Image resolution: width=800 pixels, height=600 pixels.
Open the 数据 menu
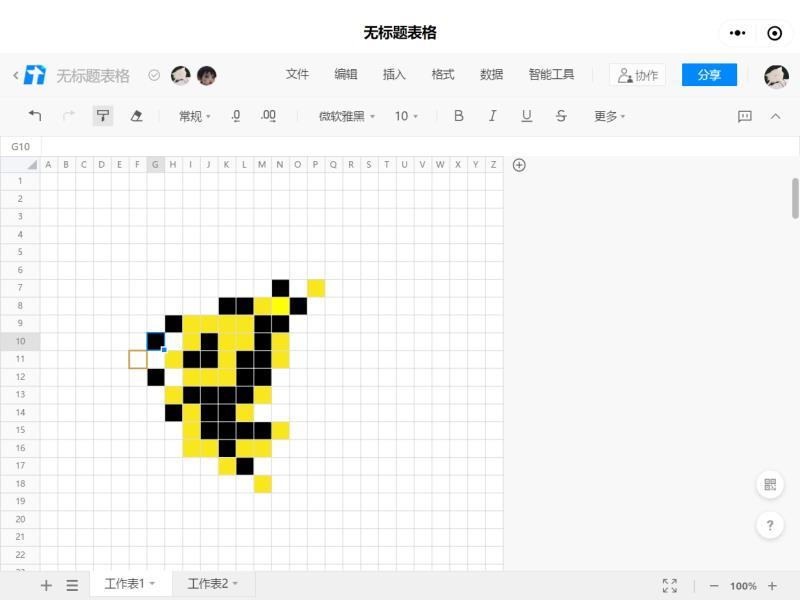[491, 74]
